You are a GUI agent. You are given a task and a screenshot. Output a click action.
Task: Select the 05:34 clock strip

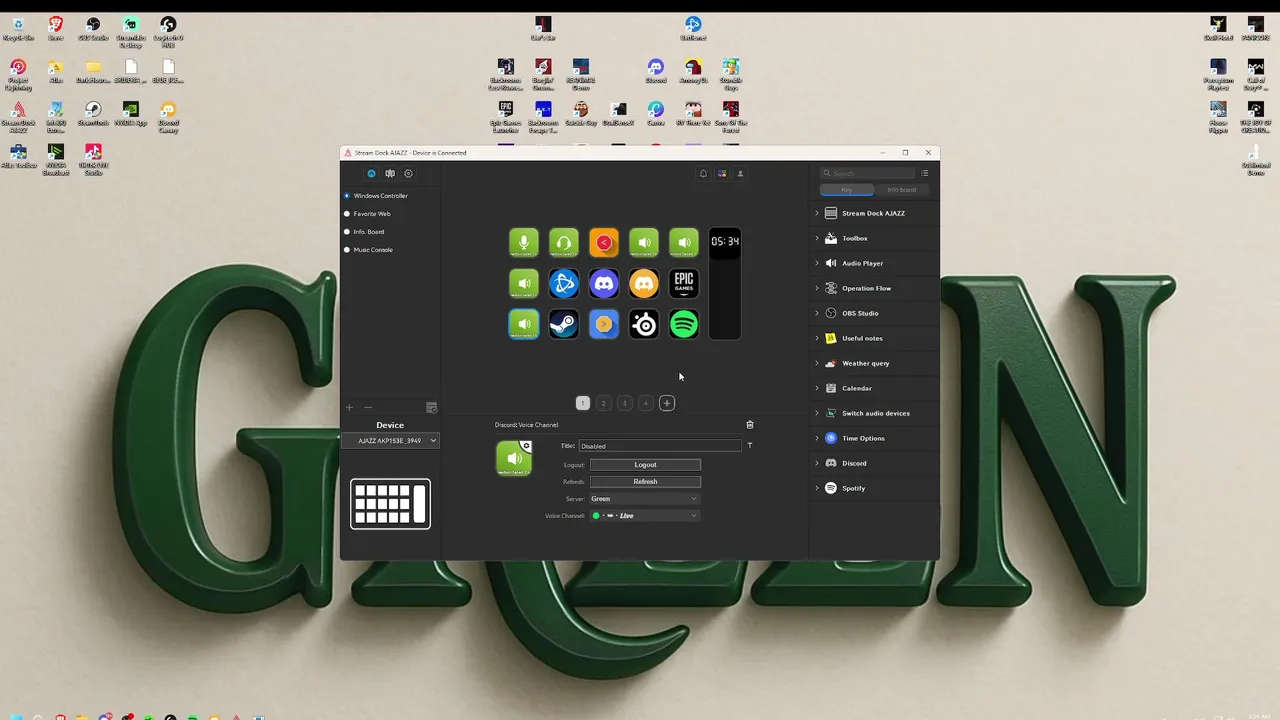(725, 283)
